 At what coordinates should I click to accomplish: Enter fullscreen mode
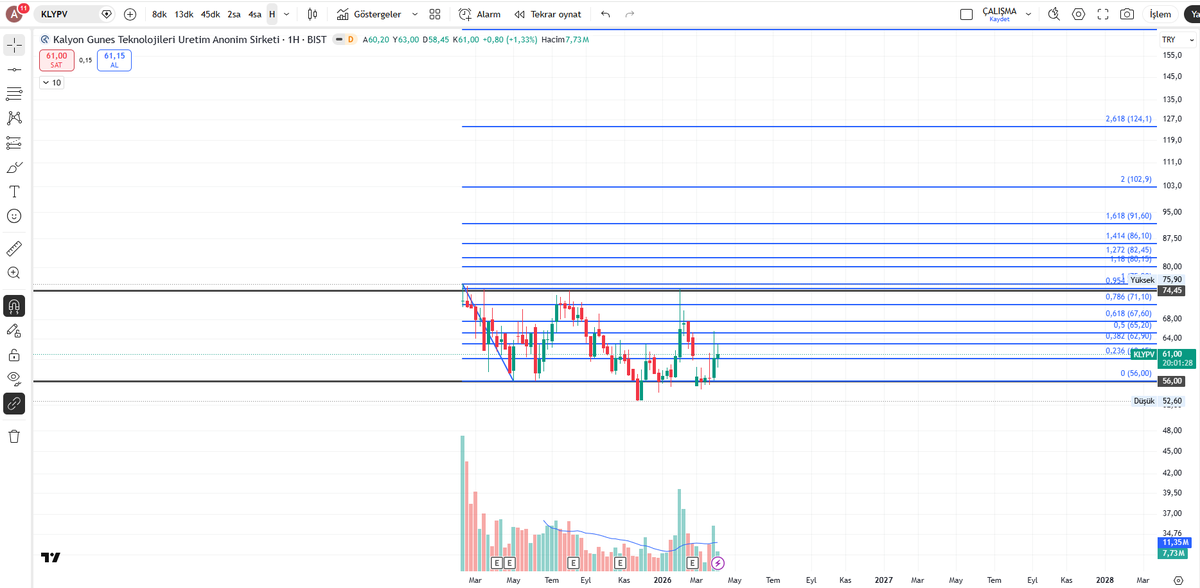click(x=1103, y=14)
